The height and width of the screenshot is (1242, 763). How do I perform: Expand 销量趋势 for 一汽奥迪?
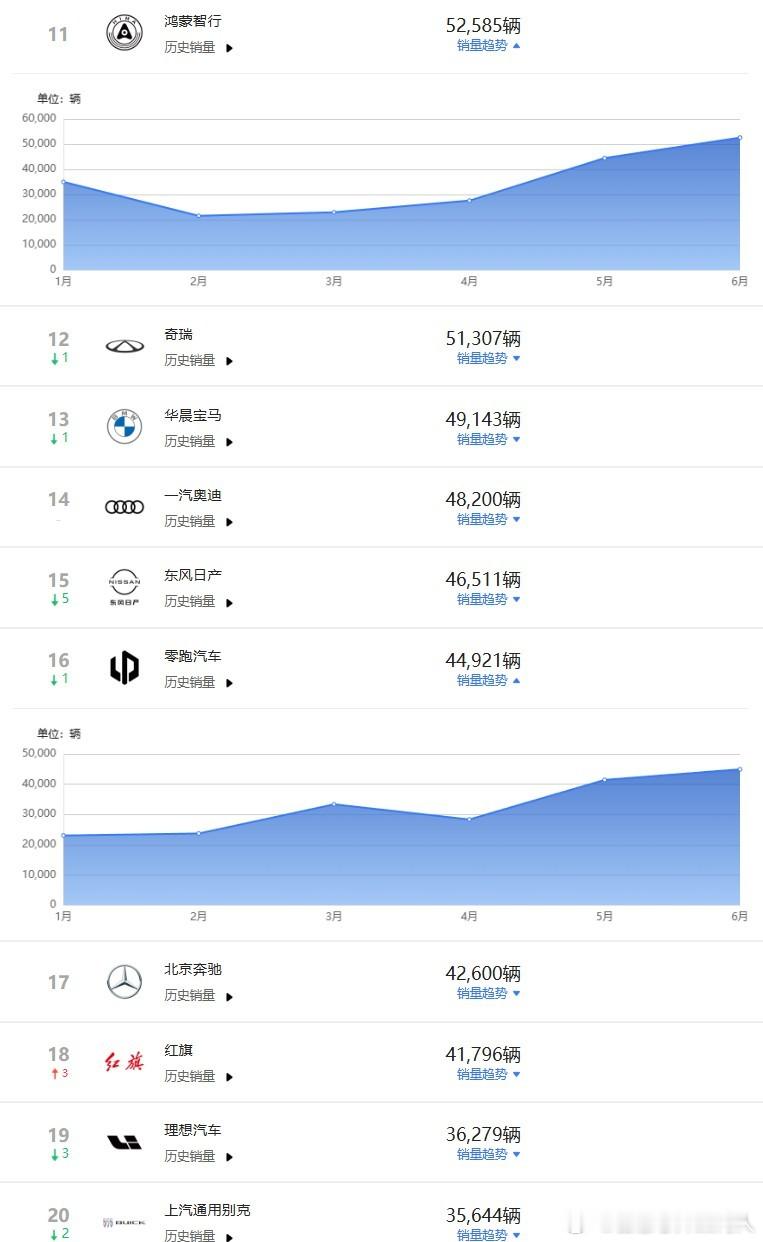489,519
